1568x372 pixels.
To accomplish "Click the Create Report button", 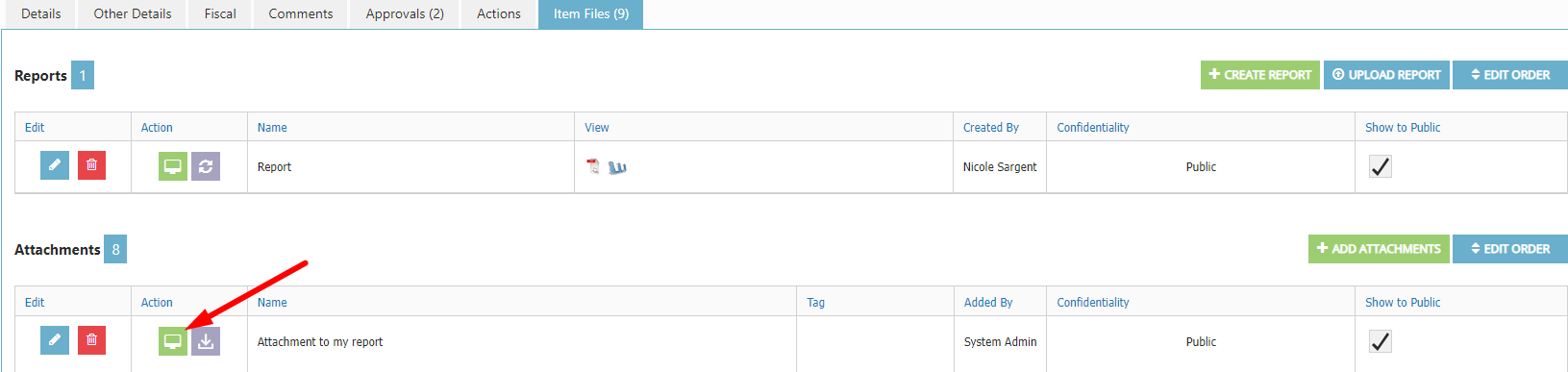I will point(1259,75).
